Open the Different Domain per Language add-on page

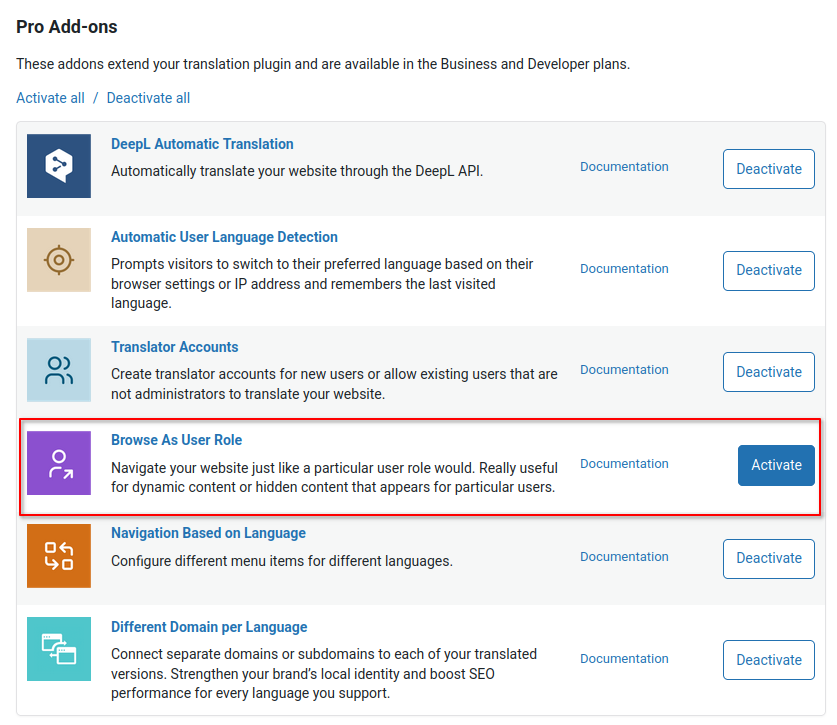point(209,627)
